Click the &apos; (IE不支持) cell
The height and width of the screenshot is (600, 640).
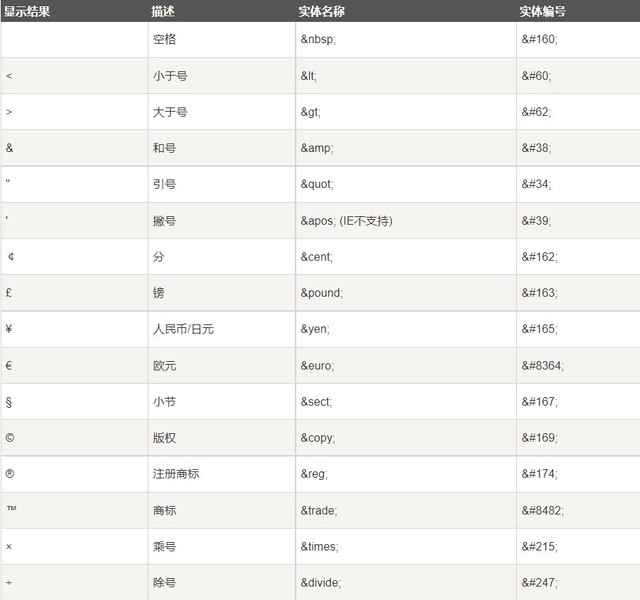coord(346,221)
